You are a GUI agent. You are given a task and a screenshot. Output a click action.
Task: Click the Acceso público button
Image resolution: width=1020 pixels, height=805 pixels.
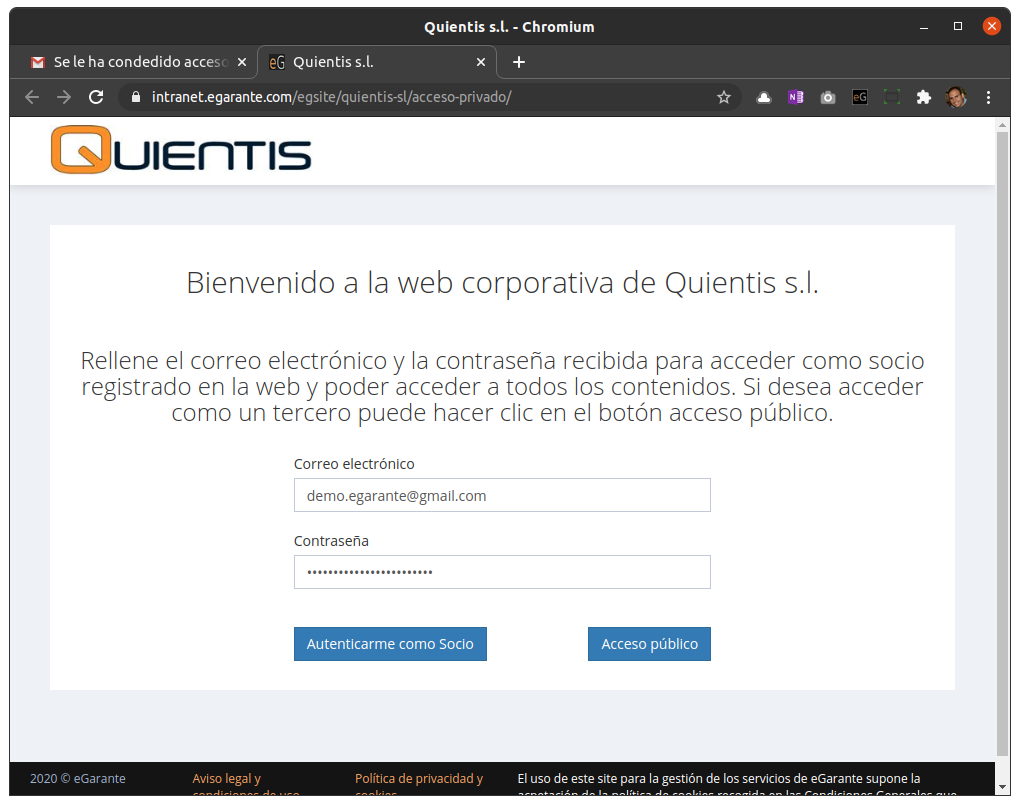point(649,644)
